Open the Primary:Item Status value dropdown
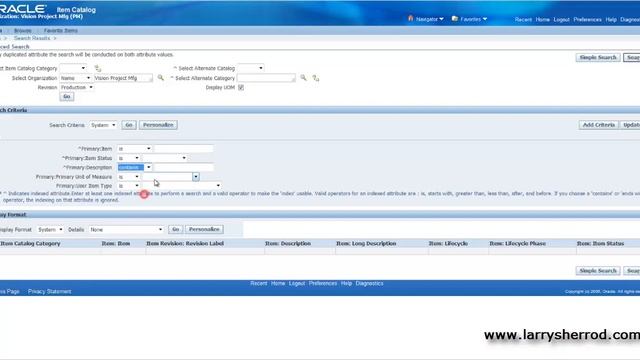 (x=165, y=158)
